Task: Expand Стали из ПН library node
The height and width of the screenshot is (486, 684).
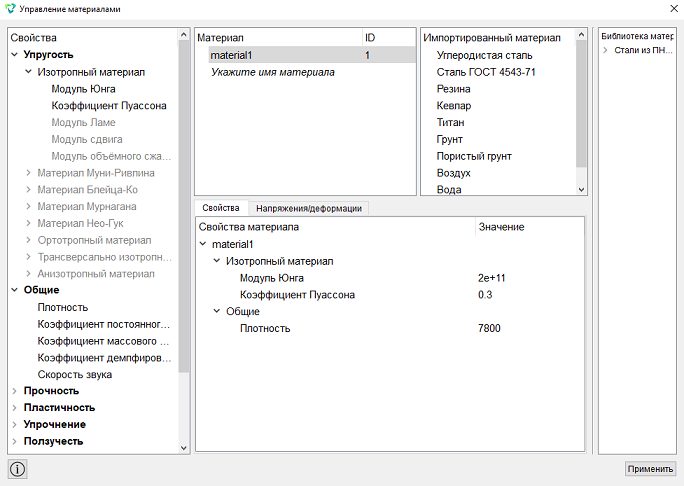Action: (x=605, y=50)
